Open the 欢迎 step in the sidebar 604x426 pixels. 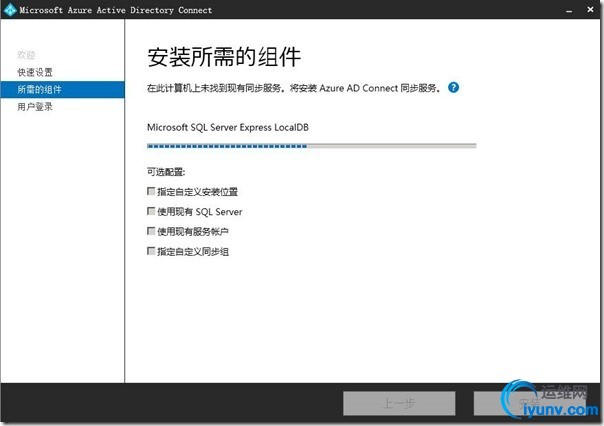tap(26, 55)
